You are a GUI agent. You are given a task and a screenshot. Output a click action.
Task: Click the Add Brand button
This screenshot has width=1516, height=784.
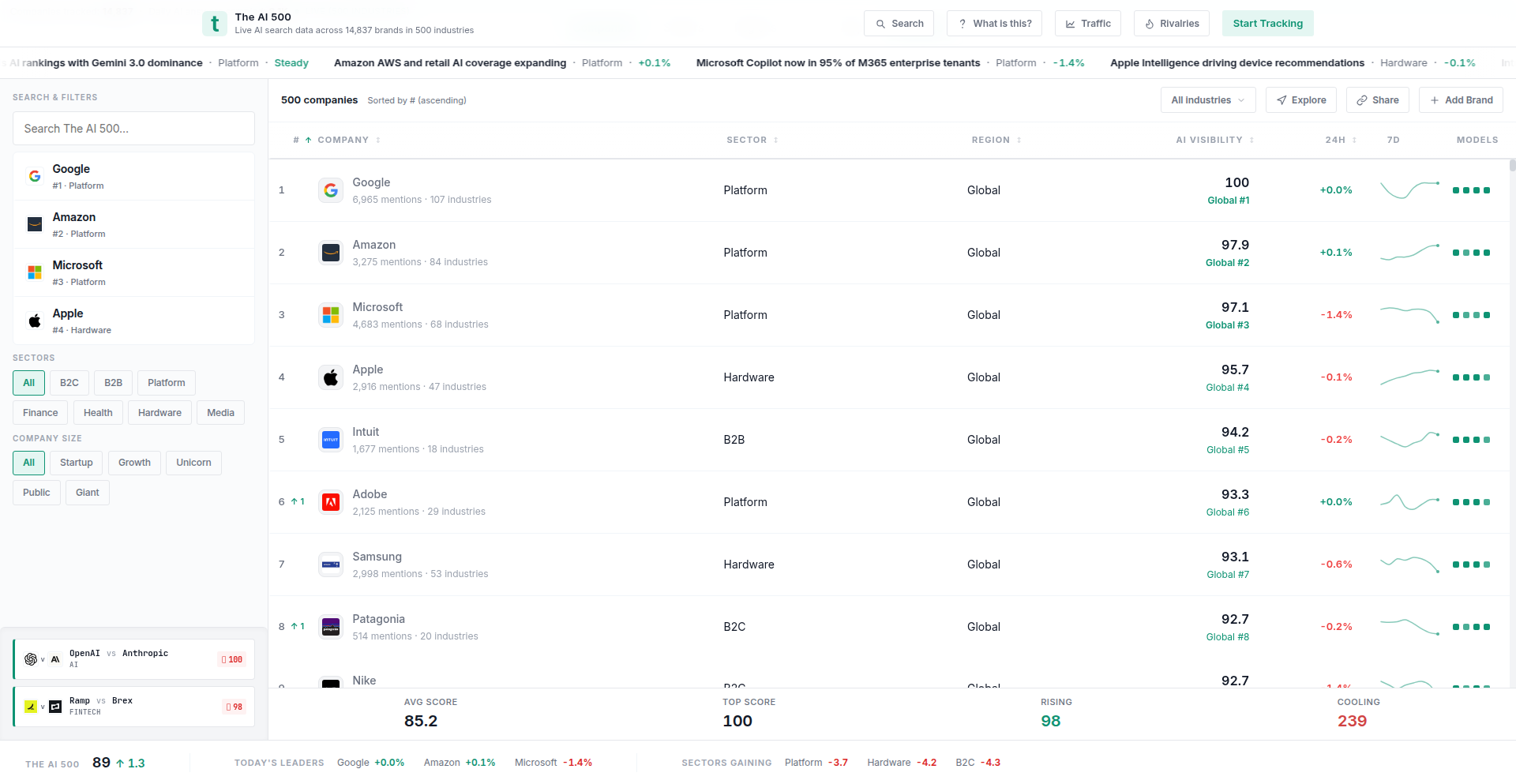(x=1460, y=100)
